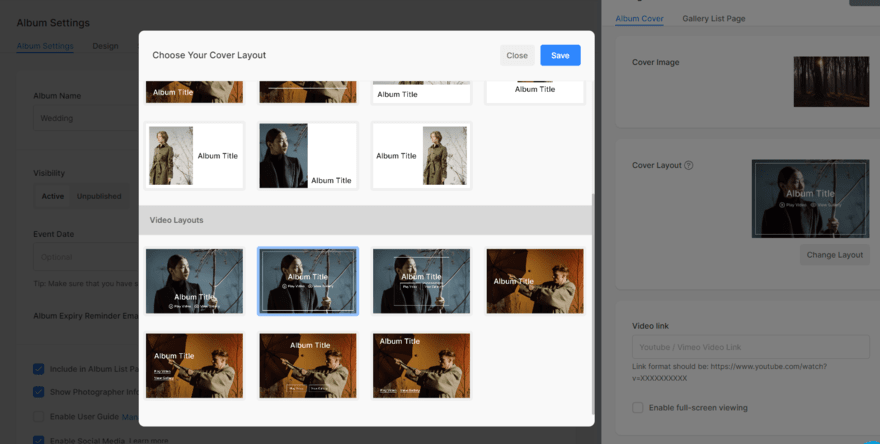
Task: Select umbrella layout with centered title and boxed buttons
Action: pyautogui.click(x=308, y=366)
